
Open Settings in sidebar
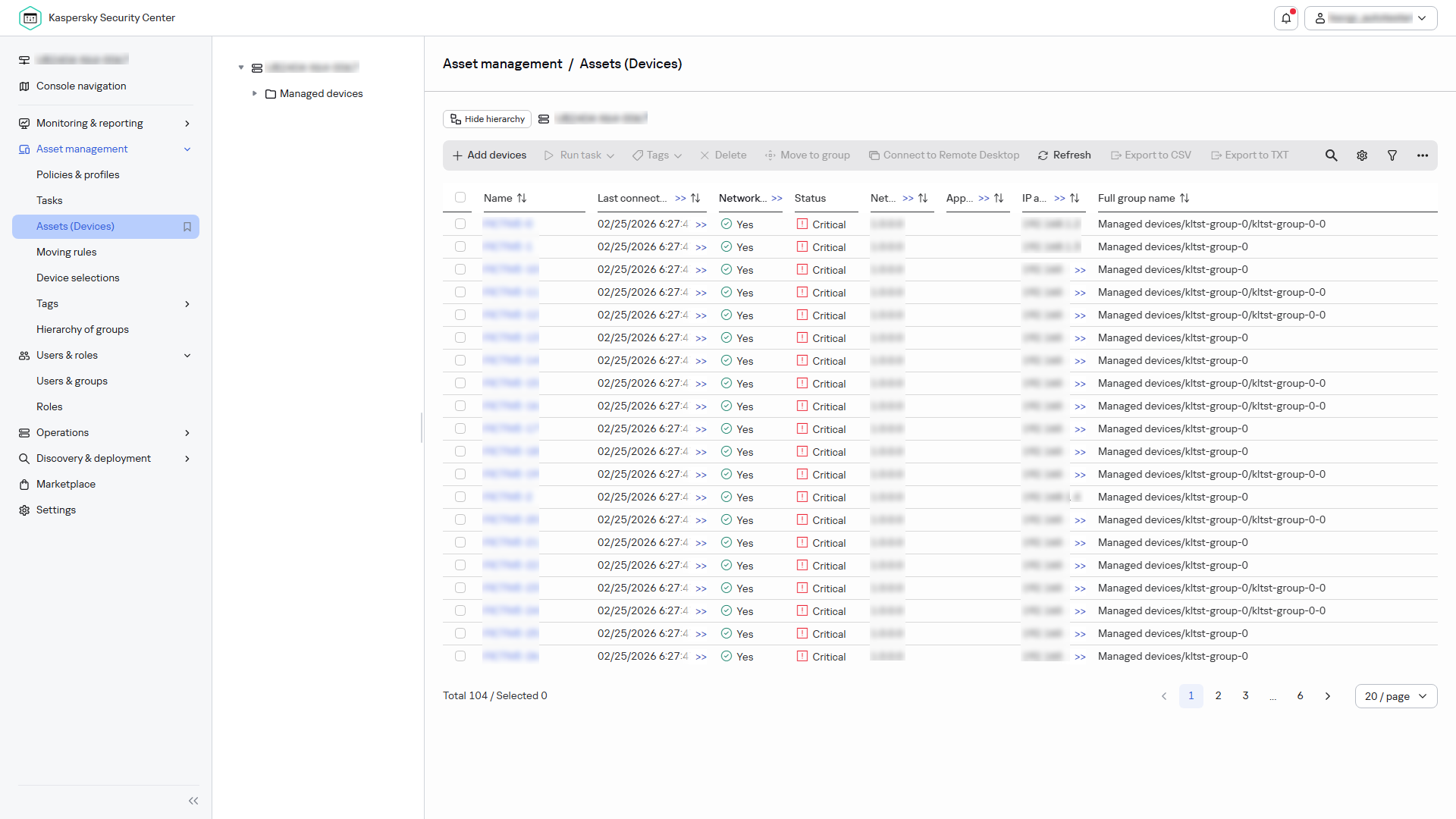[56, 510]
